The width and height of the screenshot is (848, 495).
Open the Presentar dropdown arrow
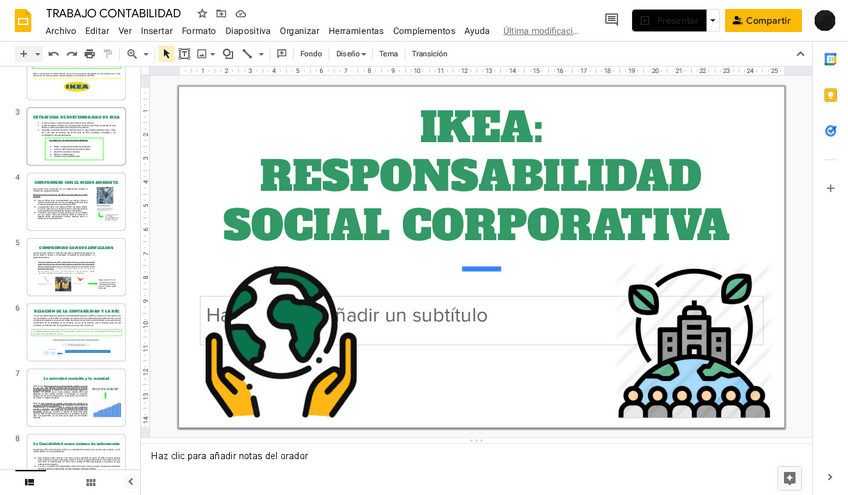pyautogui.click(x=713, y=20)
